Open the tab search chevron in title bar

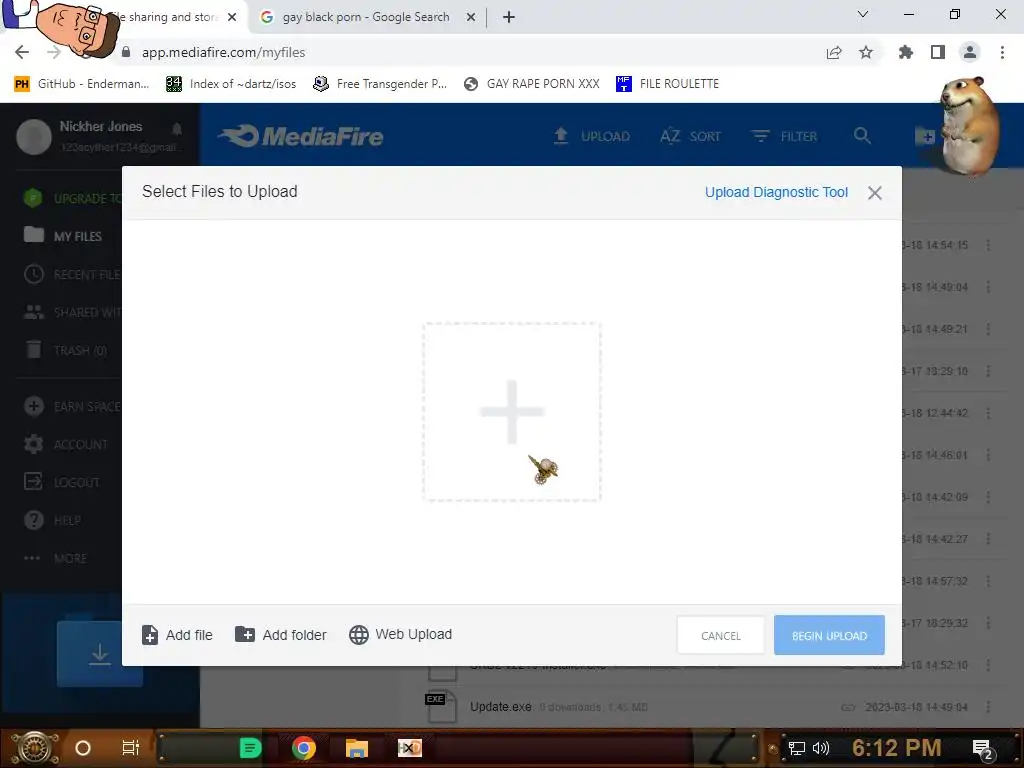tap(863, 14)
